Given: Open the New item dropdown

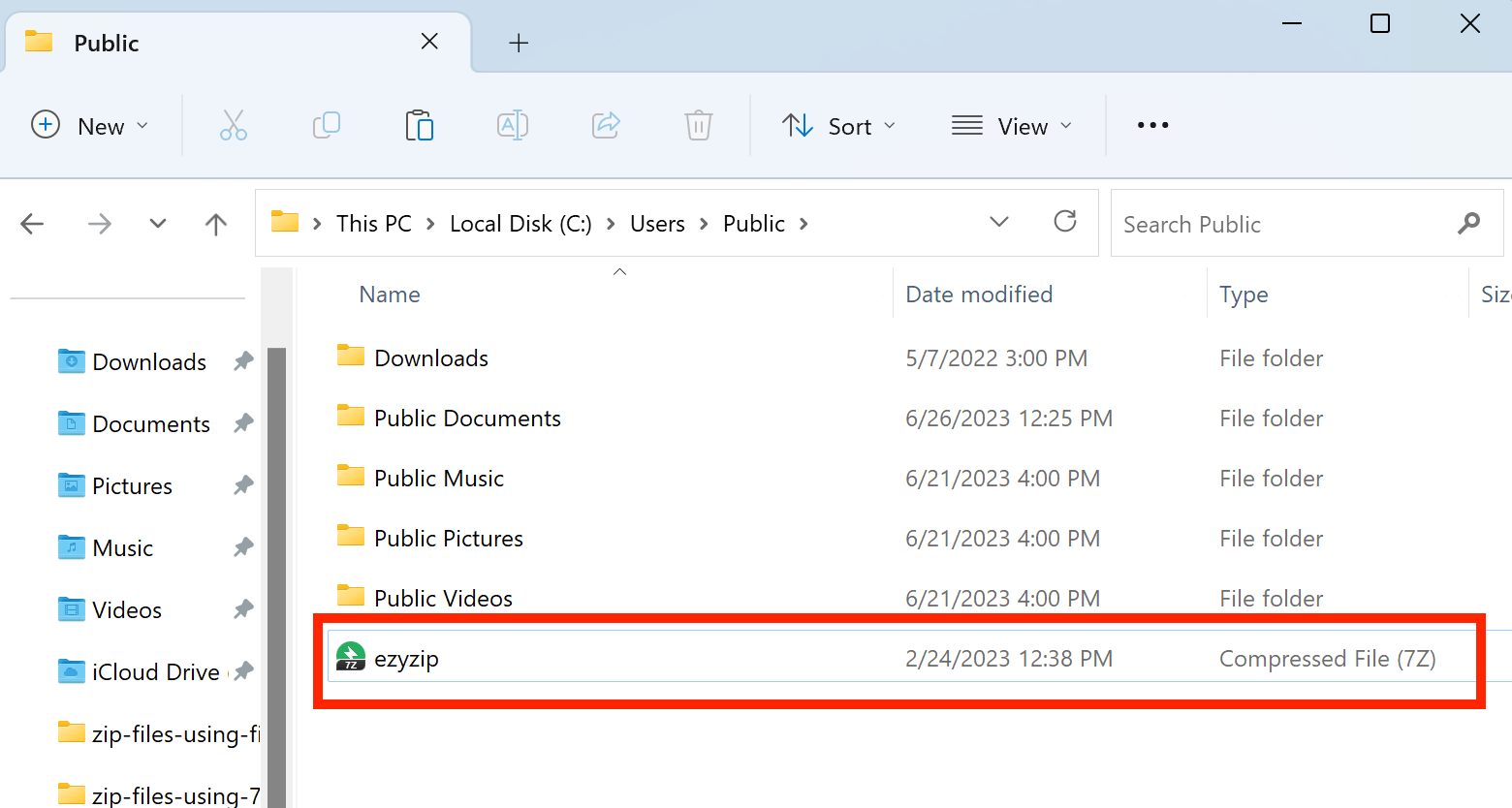Looking at the screenshot, I should point(90,125).
